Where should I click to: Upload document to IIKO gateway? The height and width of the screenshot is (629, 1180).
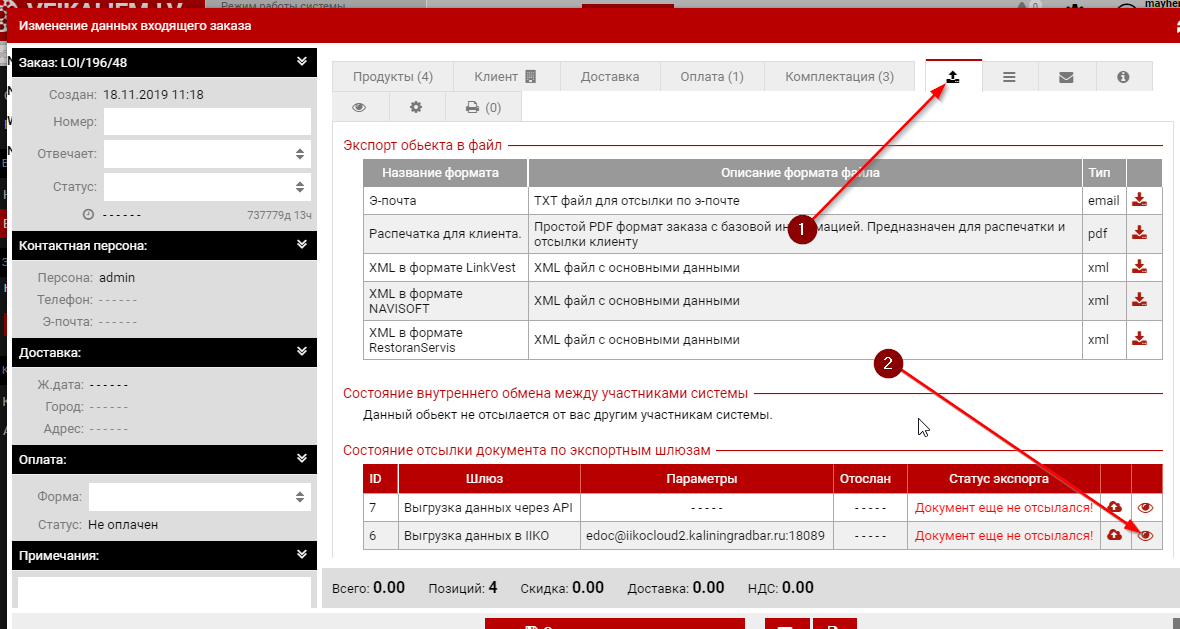pos(1115,536)
